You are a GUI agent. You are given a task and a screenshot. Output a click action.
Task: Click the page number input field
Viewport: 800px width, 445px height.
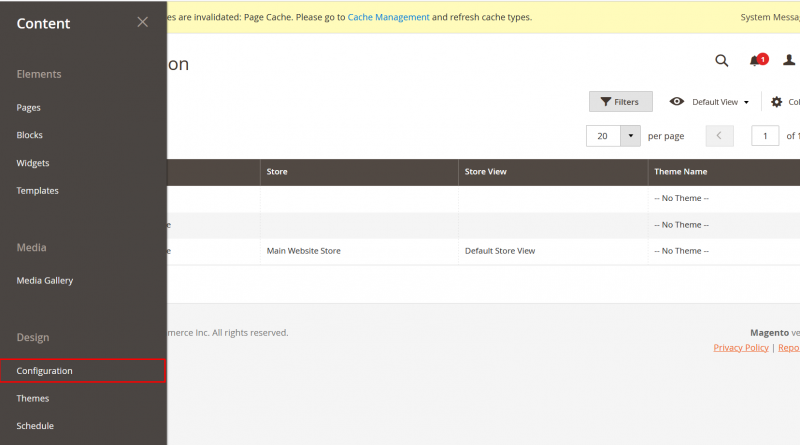[765, 135]
